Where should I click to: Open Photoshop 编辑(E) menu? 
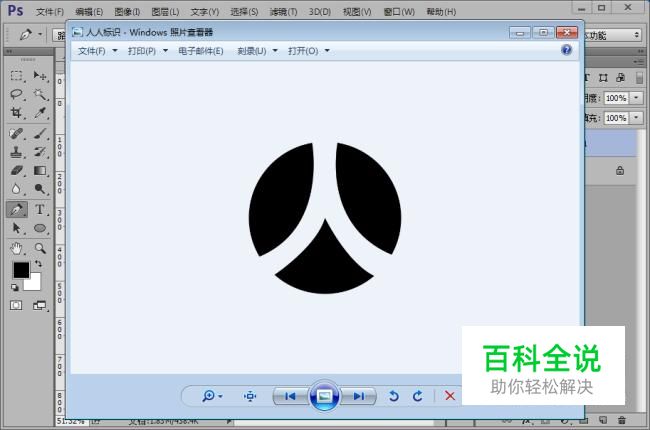(x=89, y=12)
